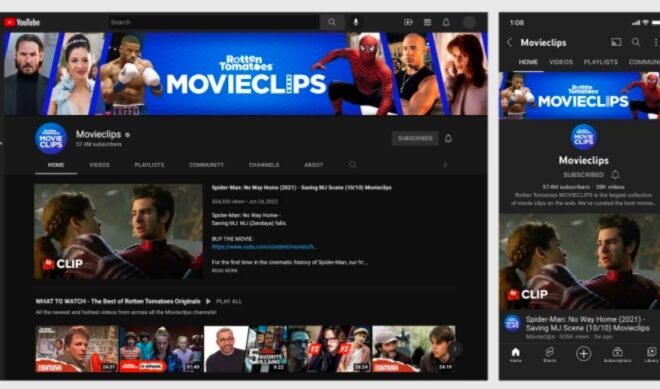The height and width of the screenshot is (389, 660).
Task: Tap the cellular signal bars in status bar
Action: (x=636, y=22)
